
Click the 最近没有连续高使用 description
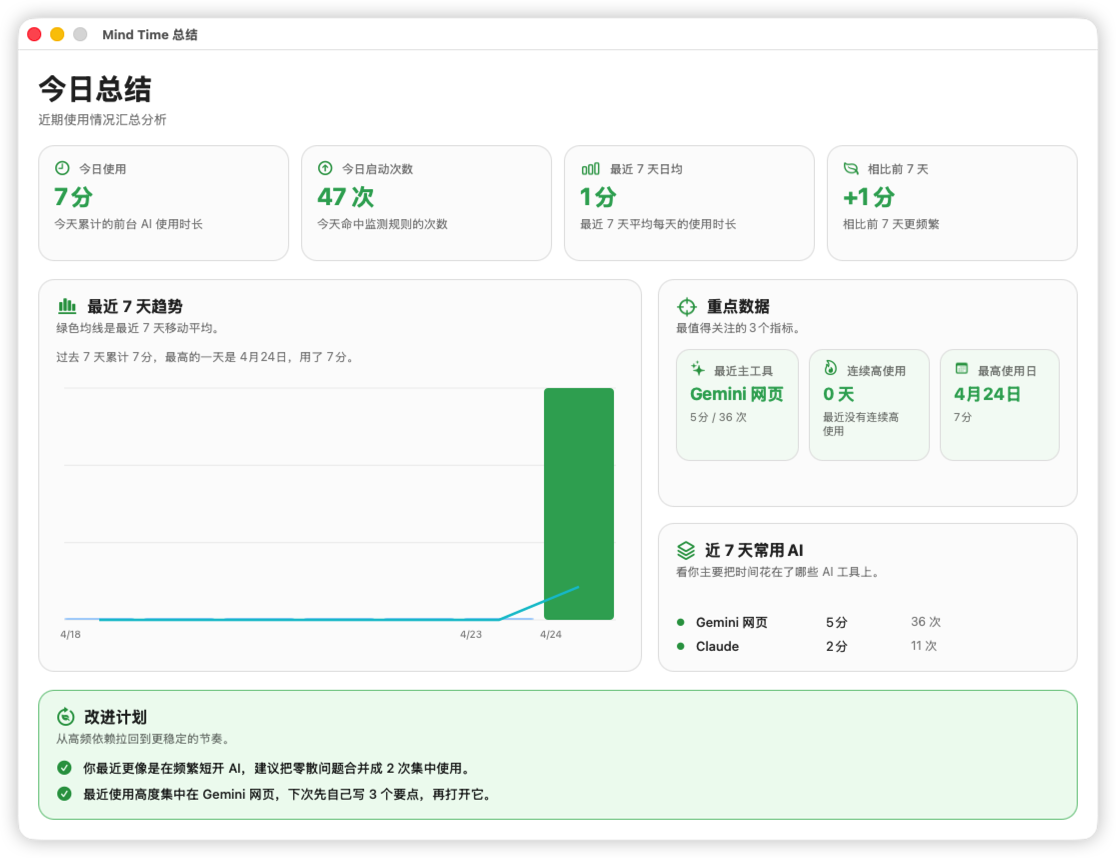[861, 424]
